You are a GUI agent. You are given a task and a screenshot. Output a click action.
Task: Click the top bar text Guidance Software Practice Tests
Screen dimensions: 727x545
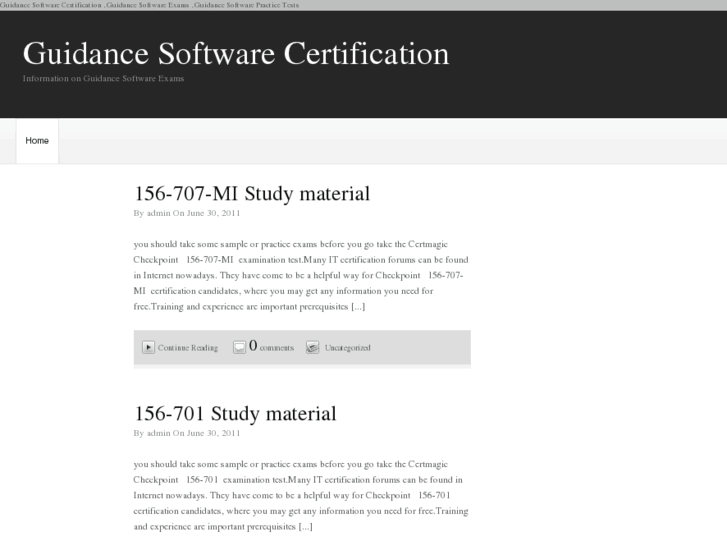tap(247, 5)
